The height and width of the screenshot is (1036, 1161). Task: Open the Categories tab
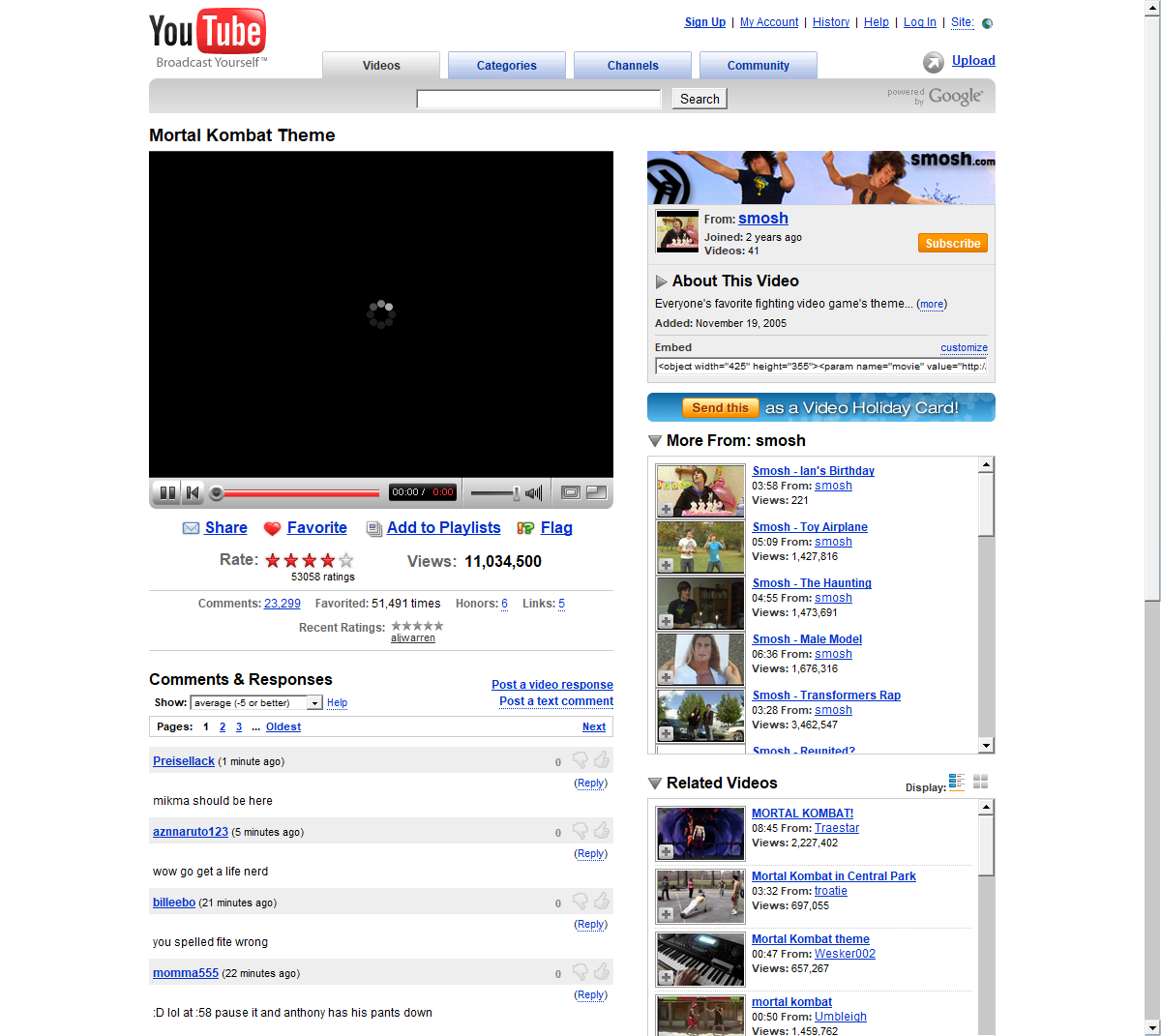[x=506, y=66]
